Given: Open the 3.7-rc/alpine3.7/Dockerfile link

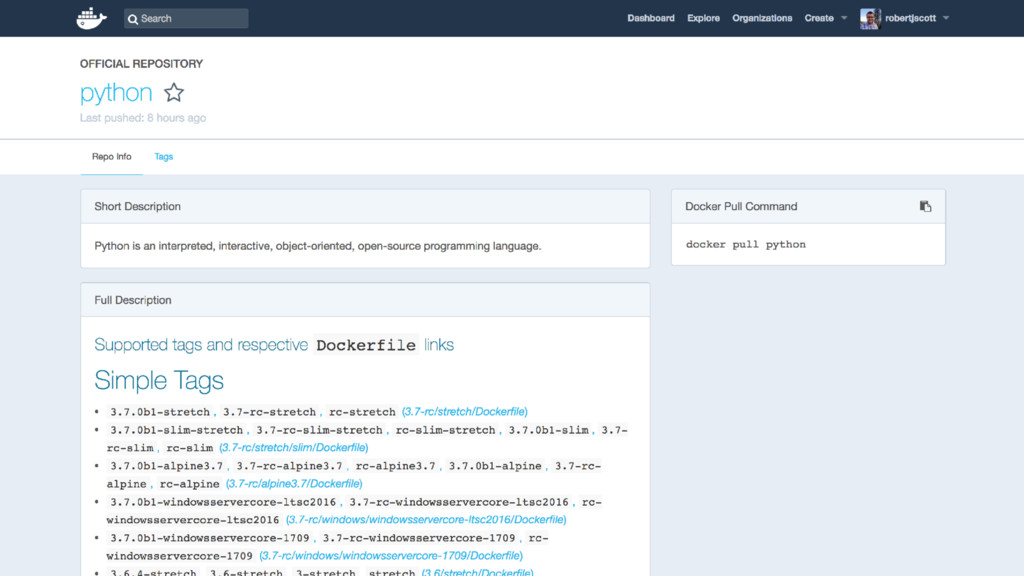Looking at the screenshot, I should (294, 483).
